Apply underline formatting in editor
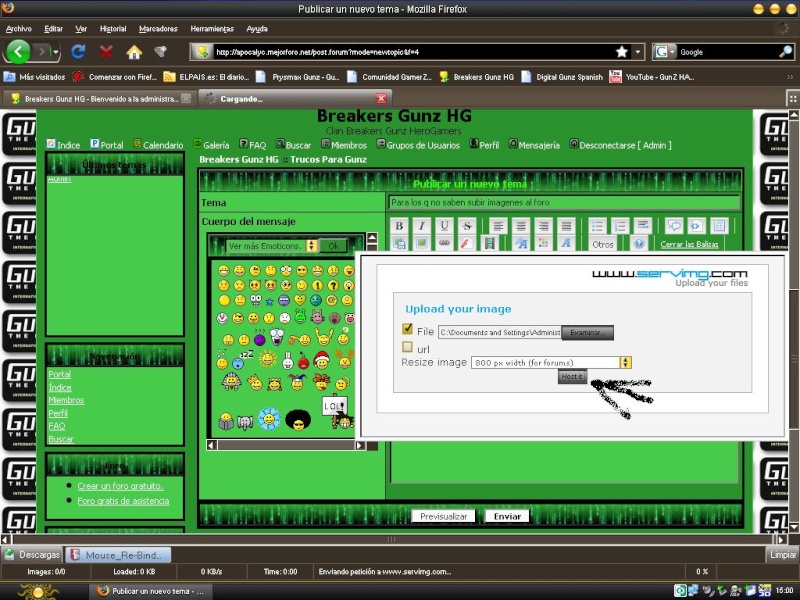 [x=444, y=226]
